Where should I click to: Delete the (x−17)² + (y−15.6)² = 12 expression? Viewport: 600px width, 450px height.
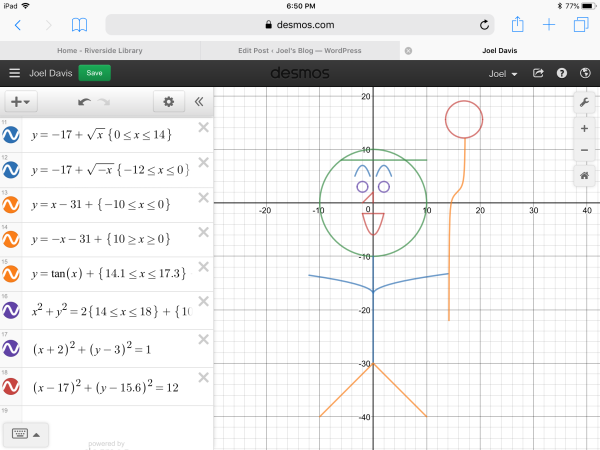tap(204, 377)
